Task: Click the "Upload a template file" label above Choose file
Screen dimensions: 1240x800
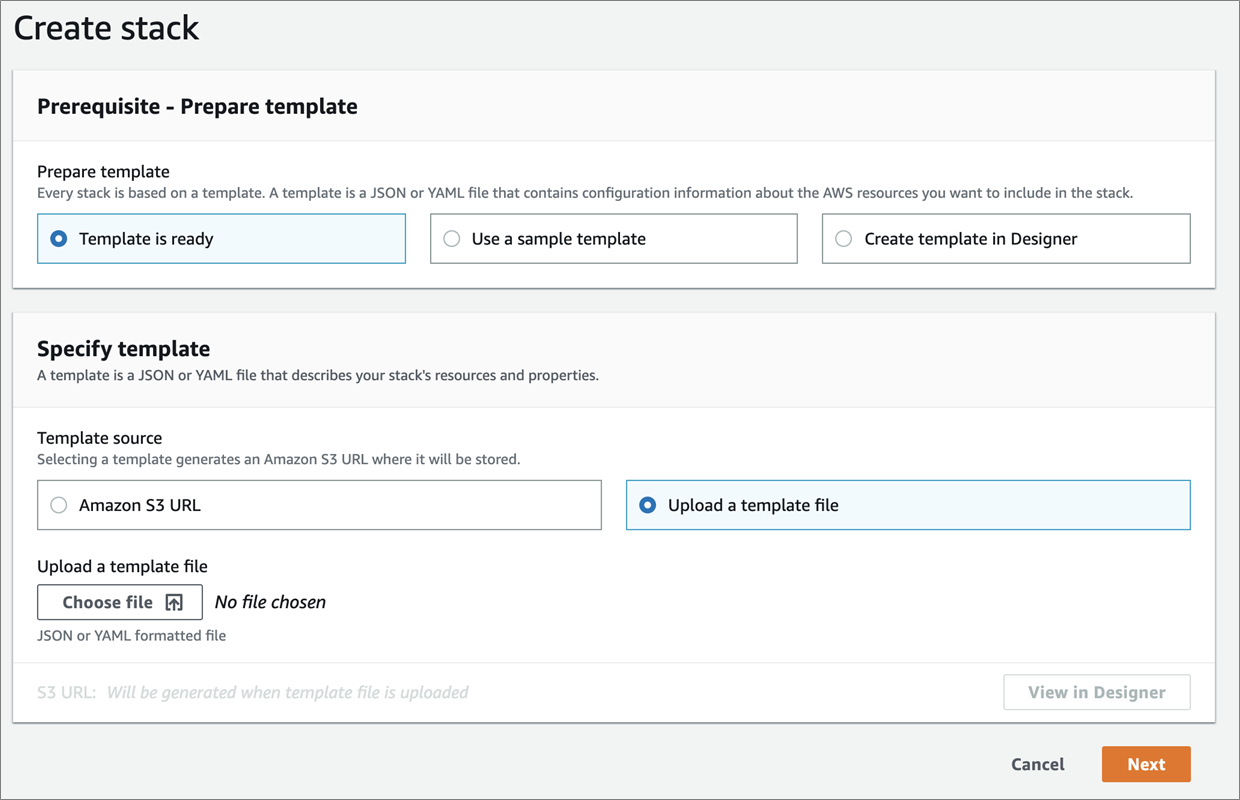Action: (x=122, y=566)
